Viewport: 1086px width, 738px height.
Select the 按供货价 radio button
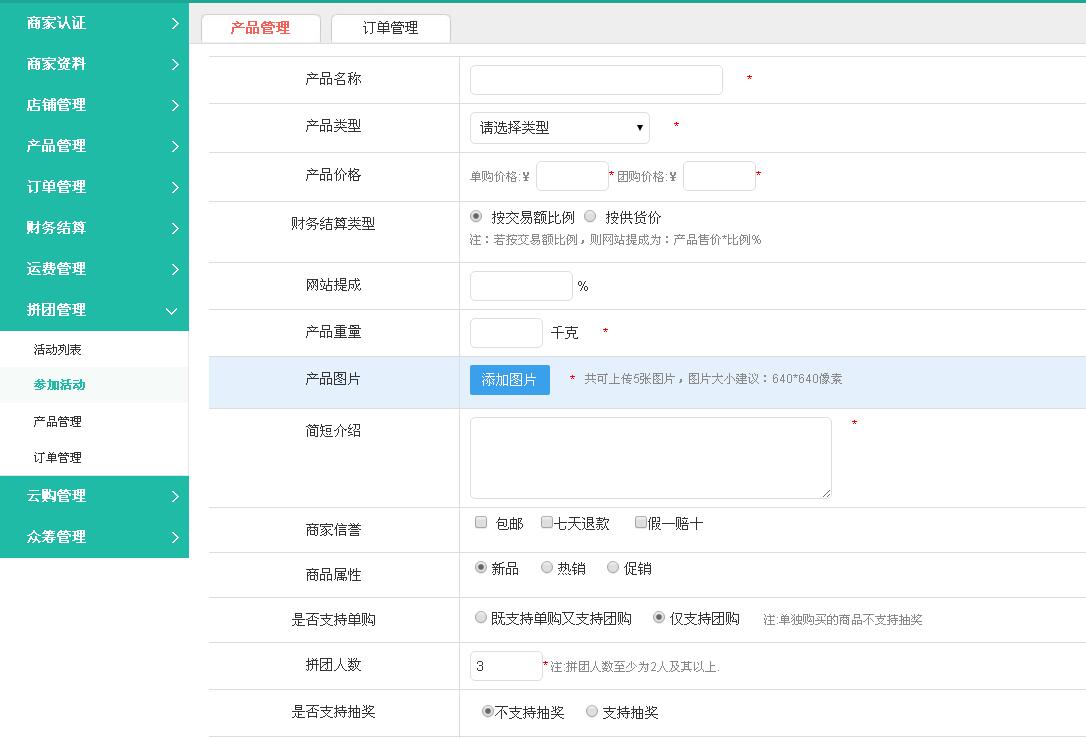coord(590,216)
